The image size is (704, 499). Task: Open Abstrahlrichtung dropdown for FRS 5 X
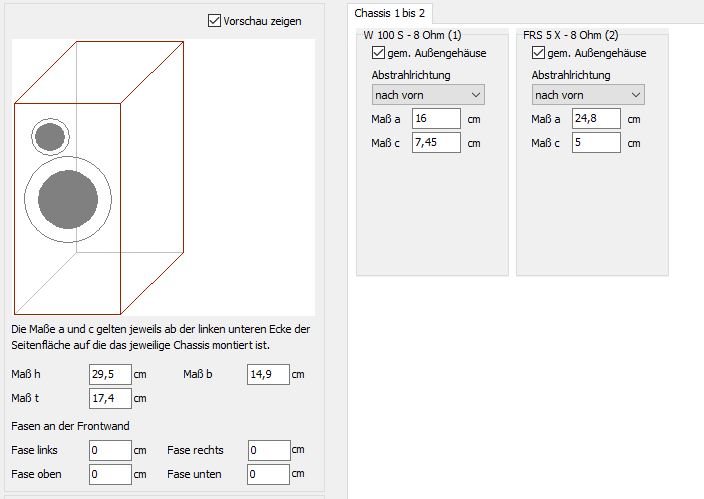coord(588,95)
